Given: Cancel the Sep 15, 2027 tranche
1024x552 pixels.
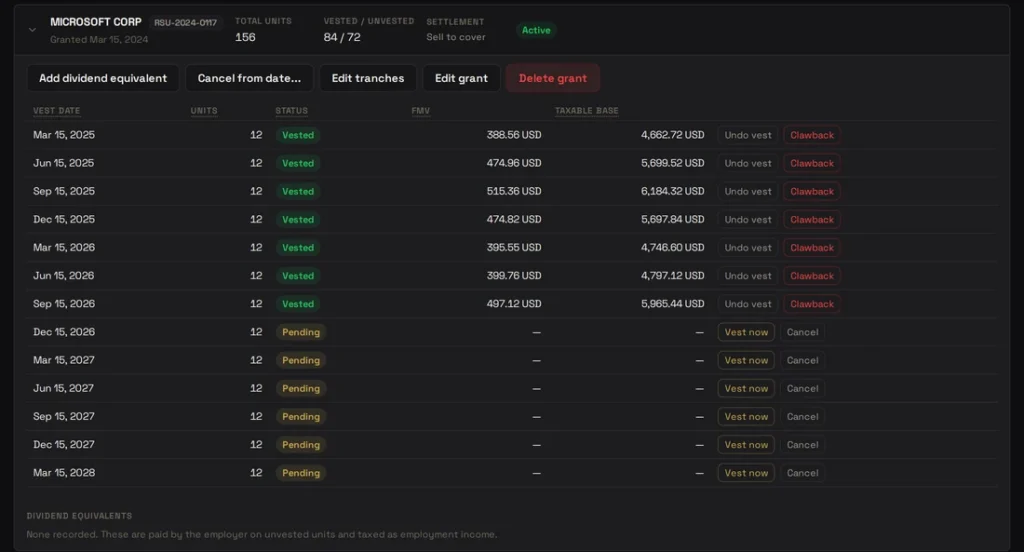Looking at the screenshot, I should pyautogui.click(x=803, y=416).
